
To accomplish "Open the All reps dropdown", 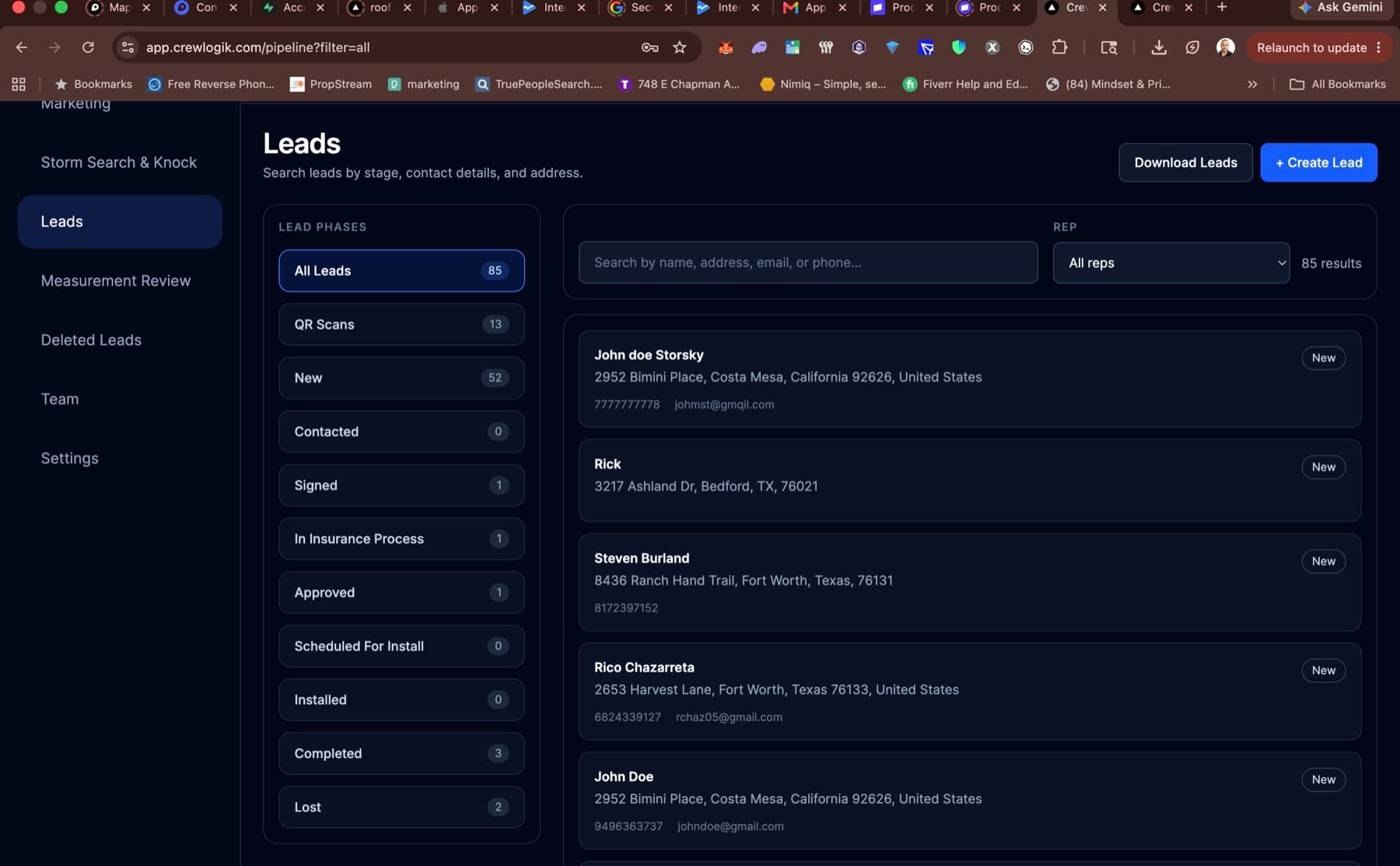I will [1171, 263].
